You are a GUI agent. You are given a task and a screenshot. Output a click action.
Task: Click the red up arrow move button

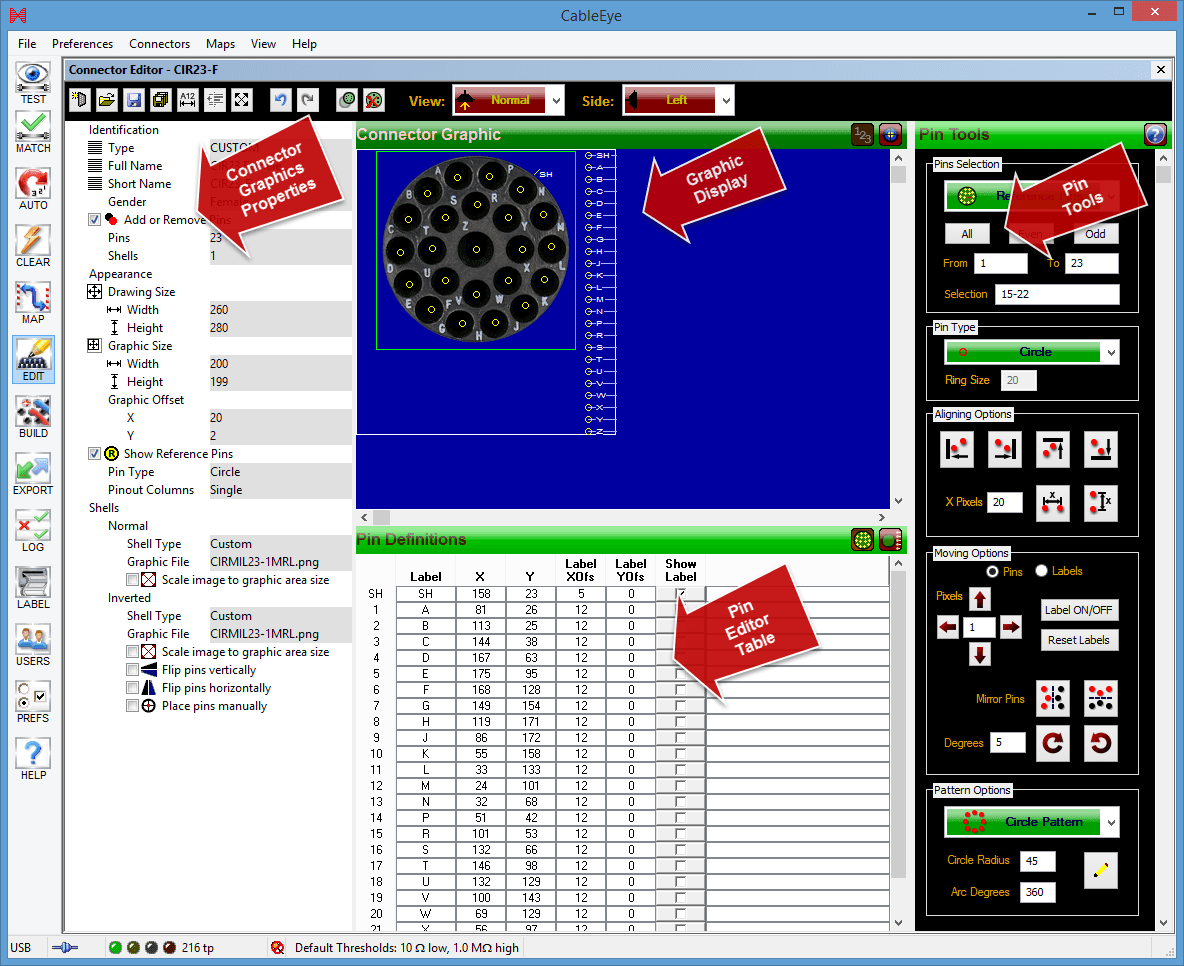(980, 600)
